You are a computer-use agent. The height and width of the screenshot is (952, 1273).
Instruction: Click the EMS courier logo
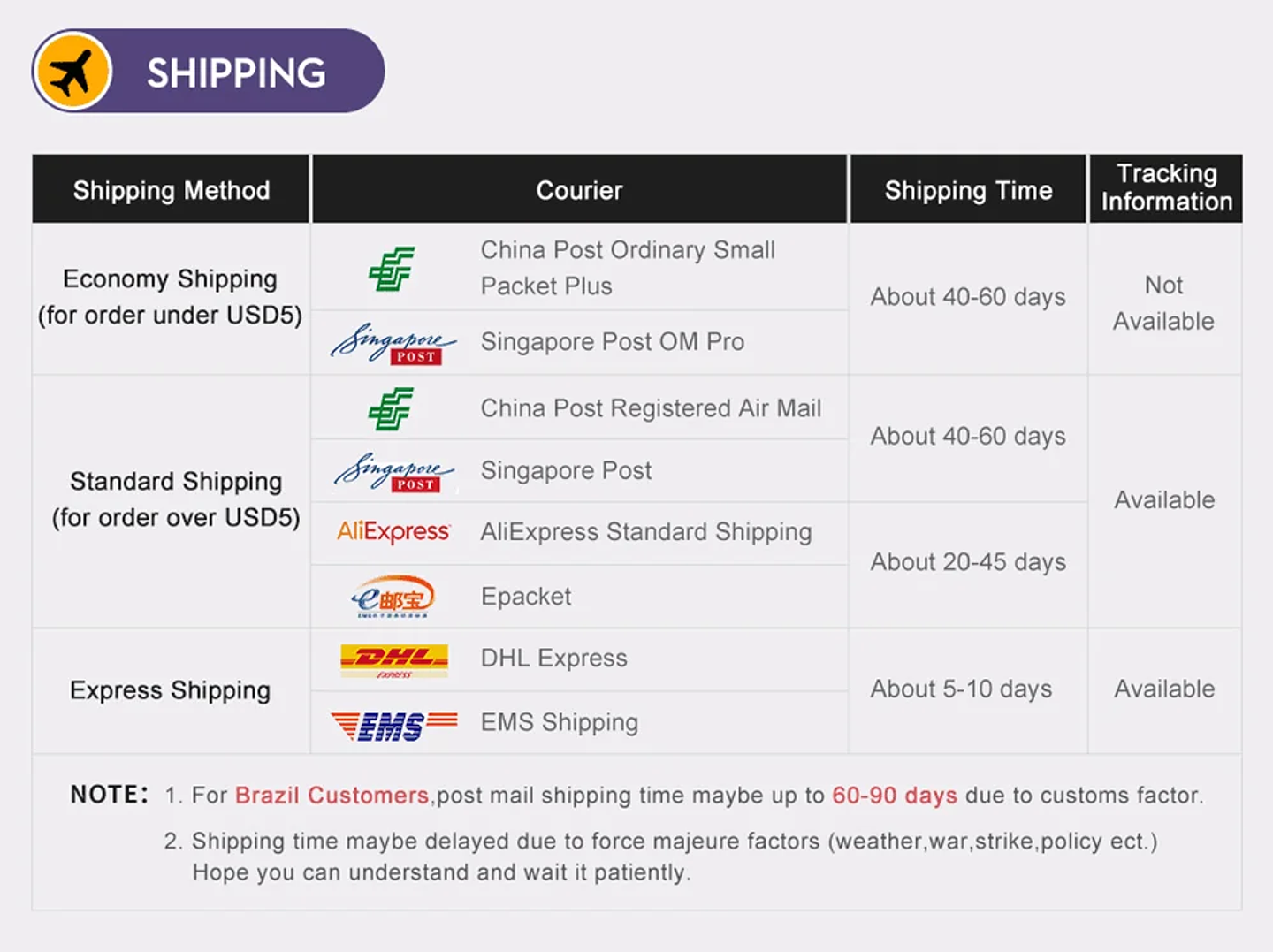(394, 724)
